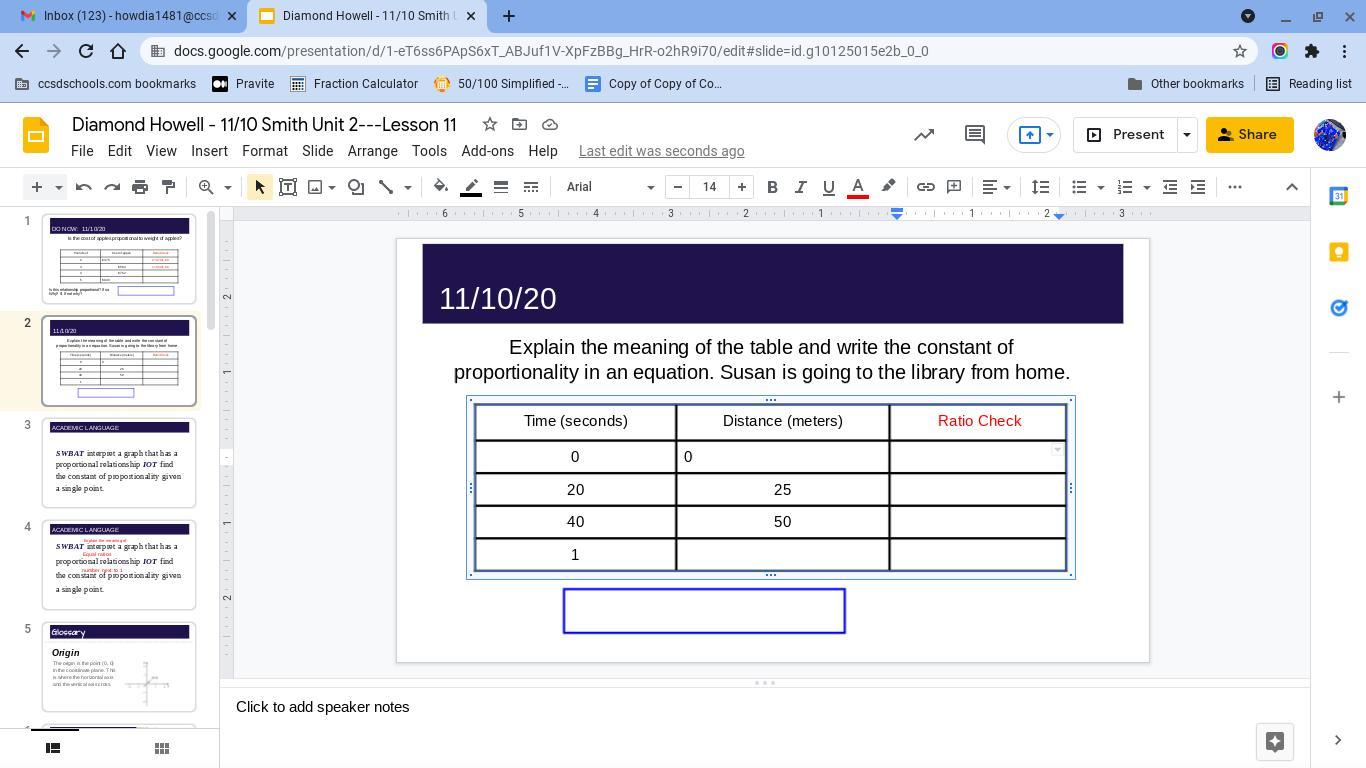Toggle Italic formatting
Image resolution: width=1366 pixels, height=768 pixels.
[x=800, y=187]
